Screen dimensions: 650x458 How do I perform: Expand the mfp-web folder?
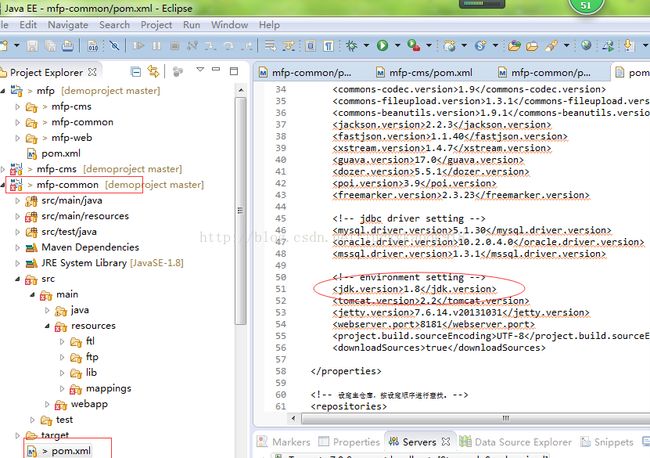[17, 138]
